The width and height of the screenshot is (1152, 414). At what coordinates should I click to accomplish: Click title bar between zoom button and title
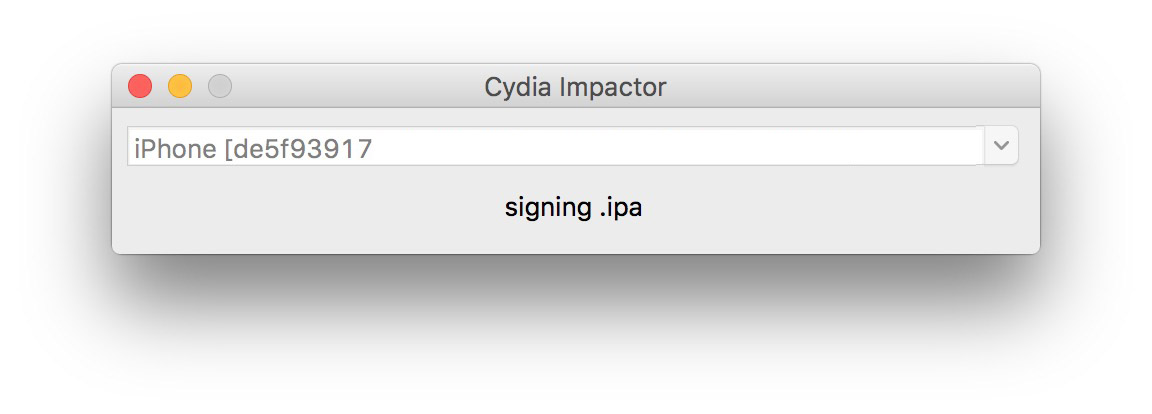[x=350, y=87]
